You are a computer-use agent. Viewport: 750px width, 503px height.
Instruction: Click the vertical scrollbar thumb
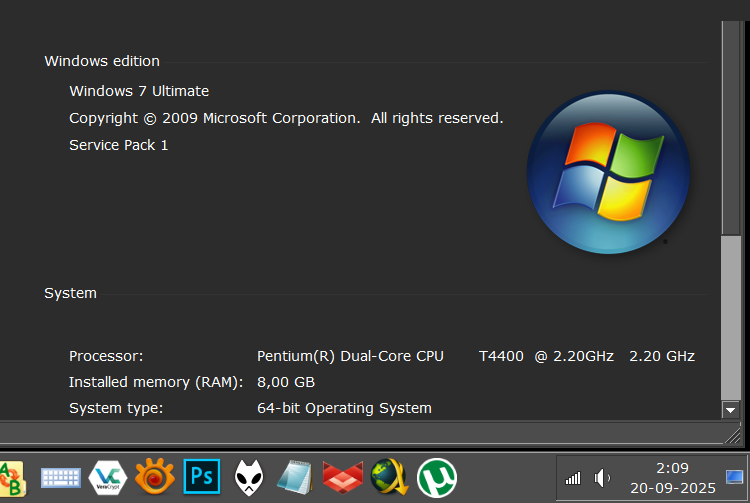coord(730,317)
